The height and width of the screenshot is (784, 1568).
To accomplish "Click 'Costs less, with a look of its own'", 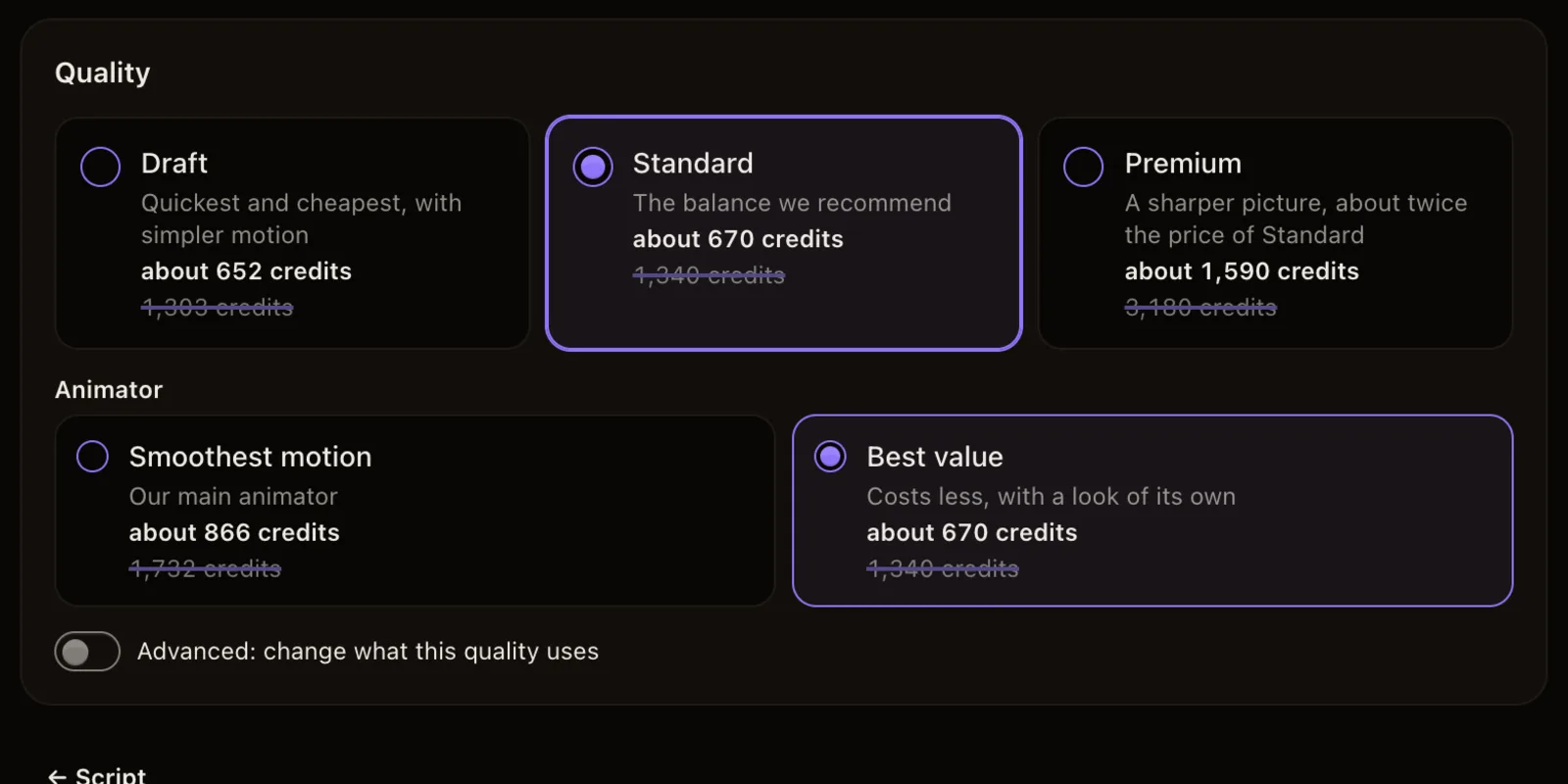I will pyautogui.click(x=1051, y=497).
